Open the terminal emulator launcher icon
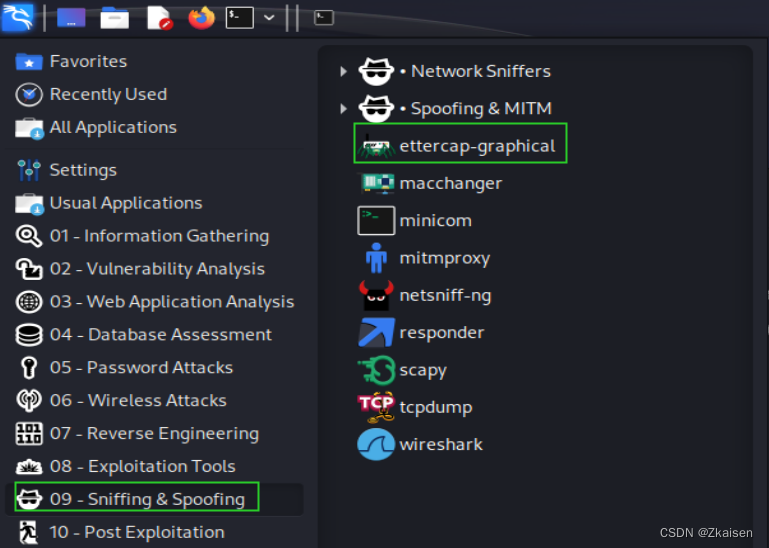The image size is (769, 548). pos(239,18)
